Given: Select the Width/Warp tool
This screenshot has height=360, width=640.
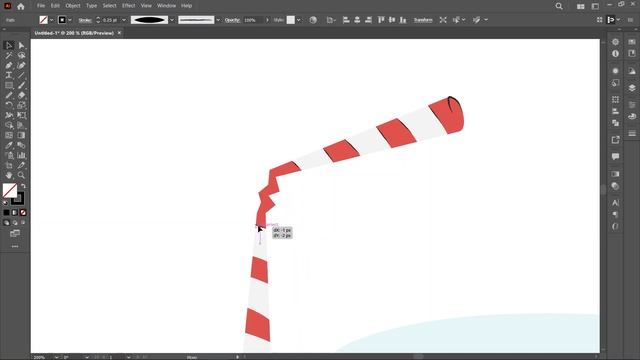Looking at the screenshot, I should click(x=9, y=115).
